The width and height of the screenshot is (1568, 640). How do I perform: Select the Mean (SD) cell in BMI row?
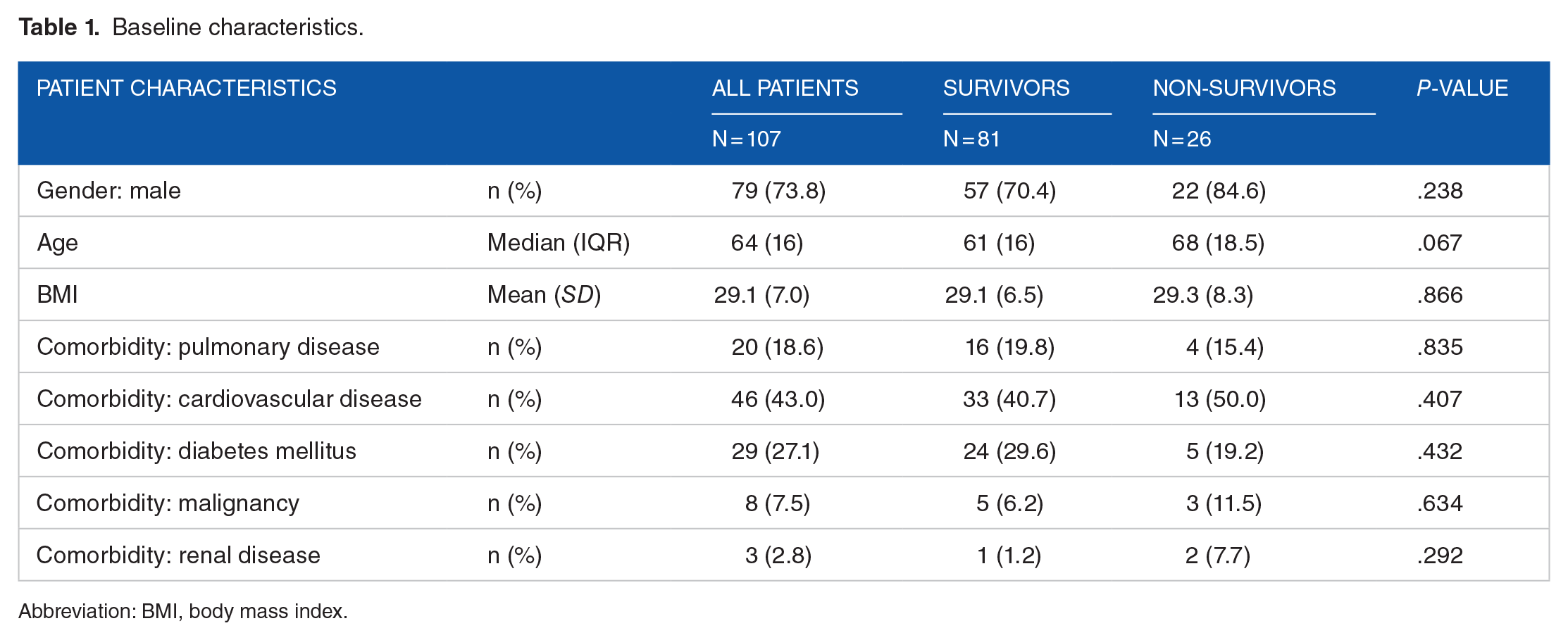click(544, 295)
